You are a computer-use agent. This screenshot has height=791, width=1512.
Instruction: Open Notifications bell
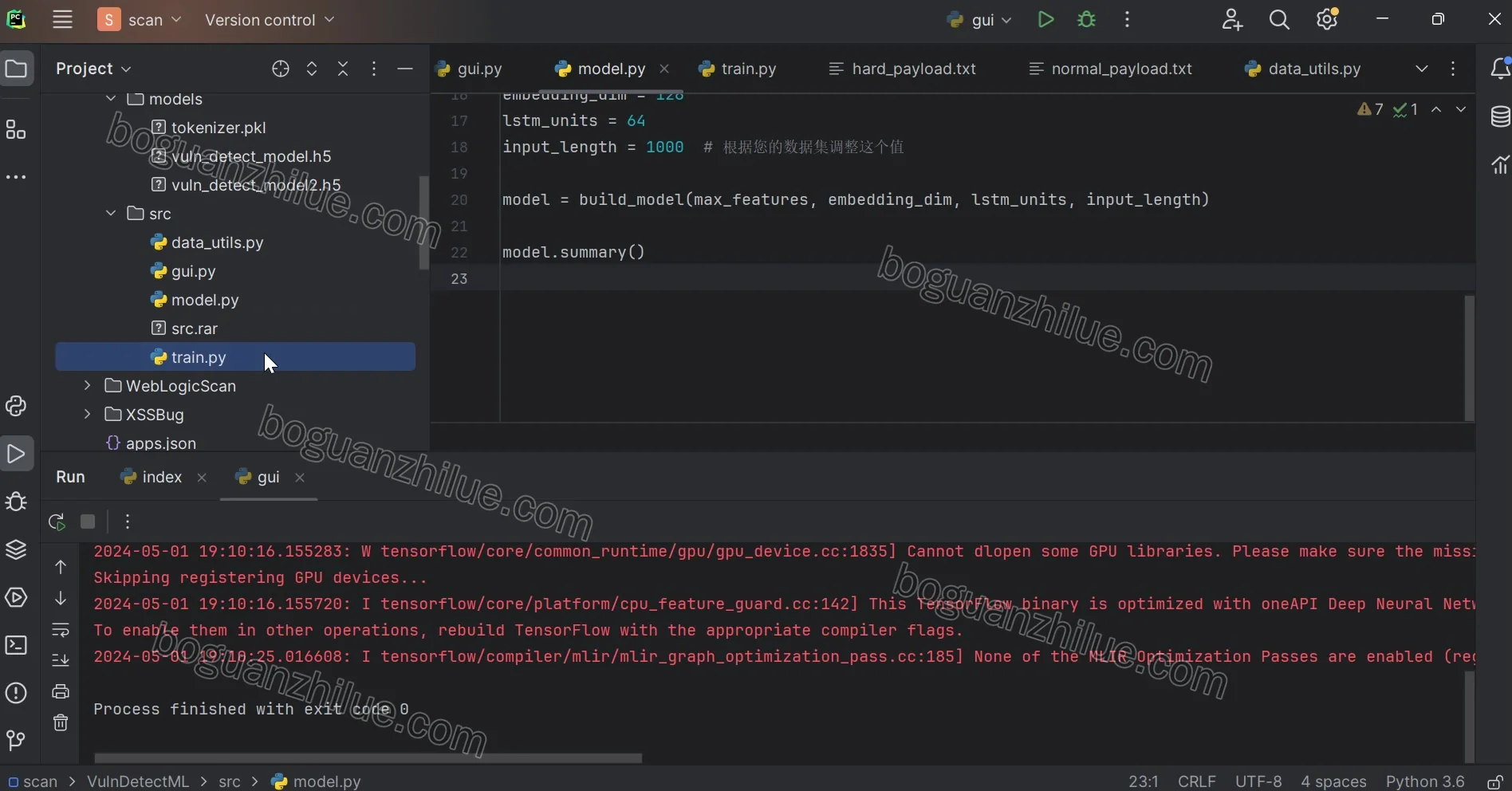[1500, 69]
